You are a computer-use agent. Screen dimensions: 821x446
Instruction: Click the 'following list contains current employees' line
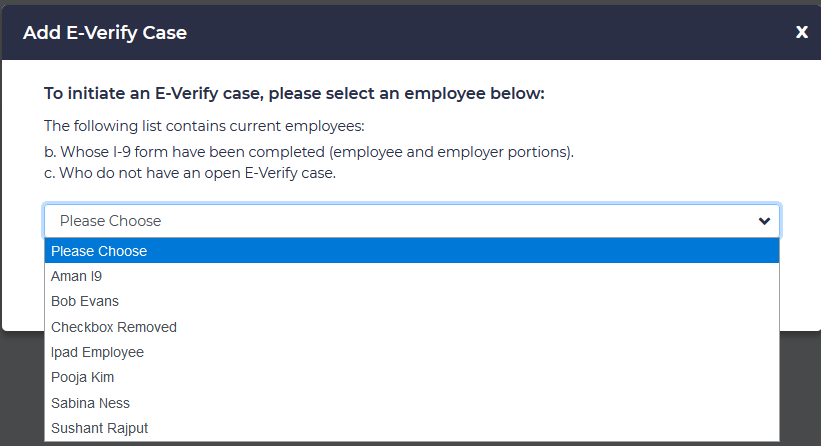pos(204,126)
